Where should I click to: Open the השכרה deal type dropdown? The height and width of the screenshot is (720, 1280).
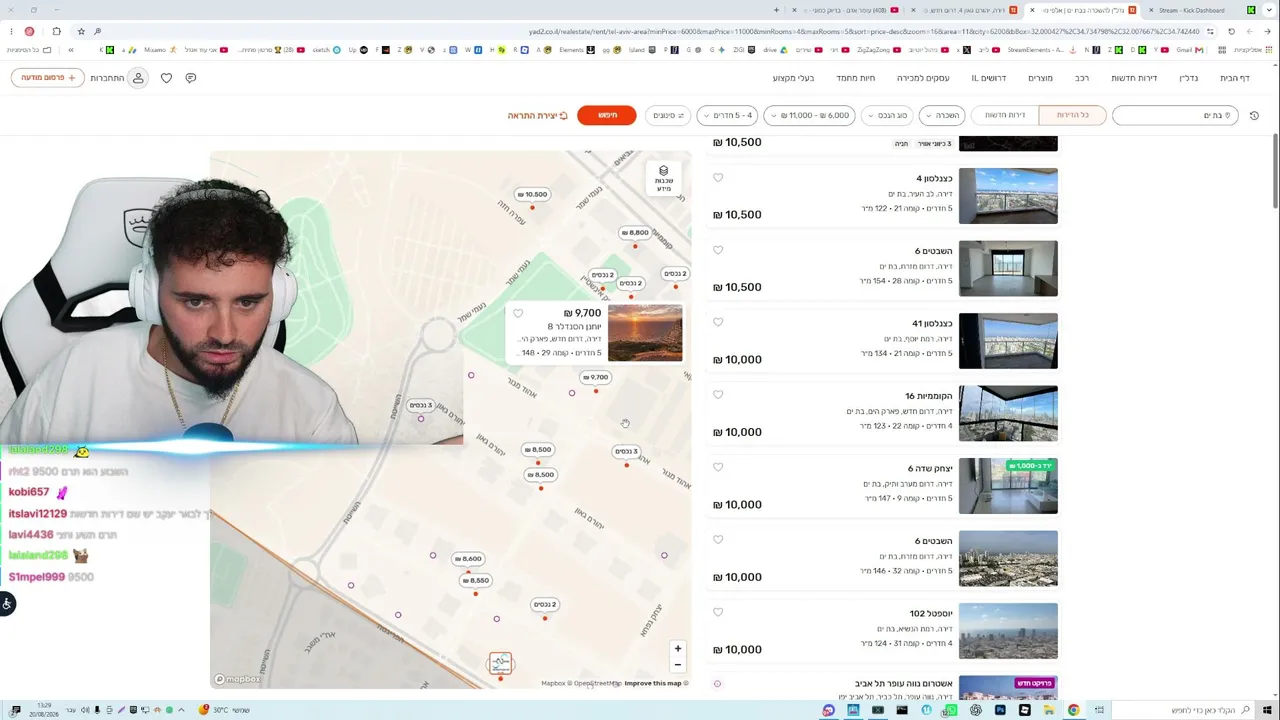[x=942, y=116]
